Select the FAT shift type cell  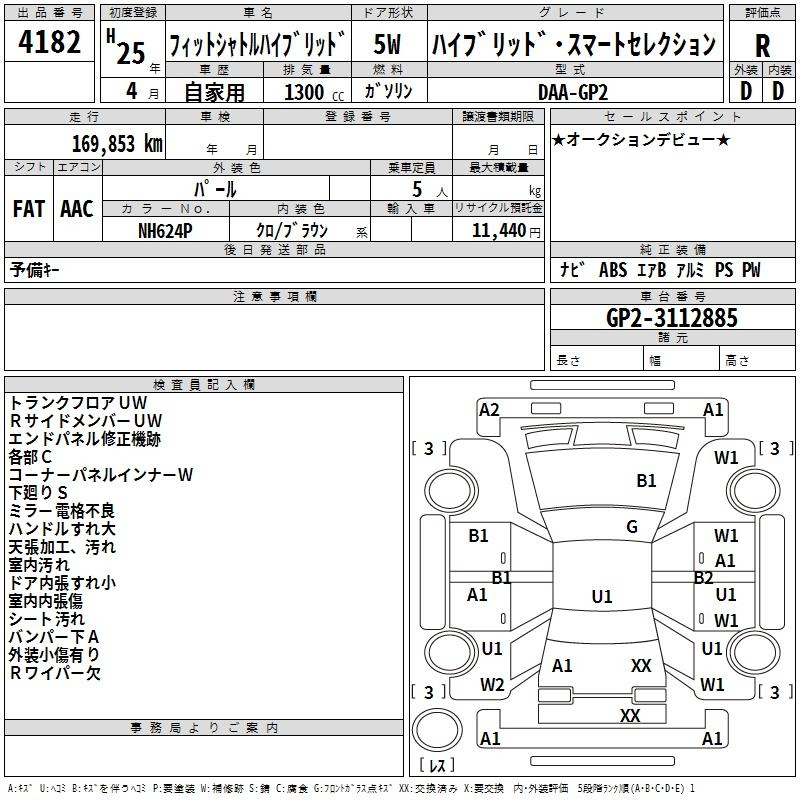tap(29, 208)
